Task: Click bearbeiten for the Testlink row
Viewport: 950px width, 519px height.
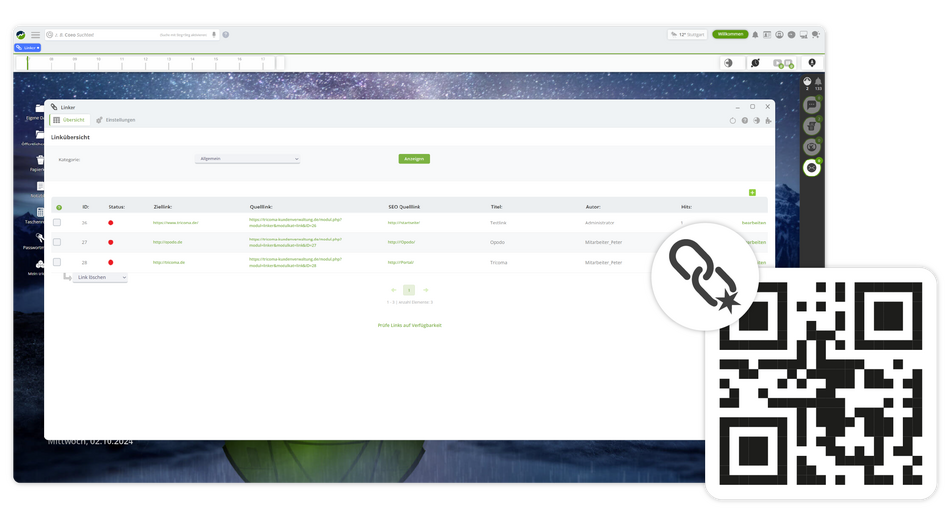Action: click(x=754, y=223)
